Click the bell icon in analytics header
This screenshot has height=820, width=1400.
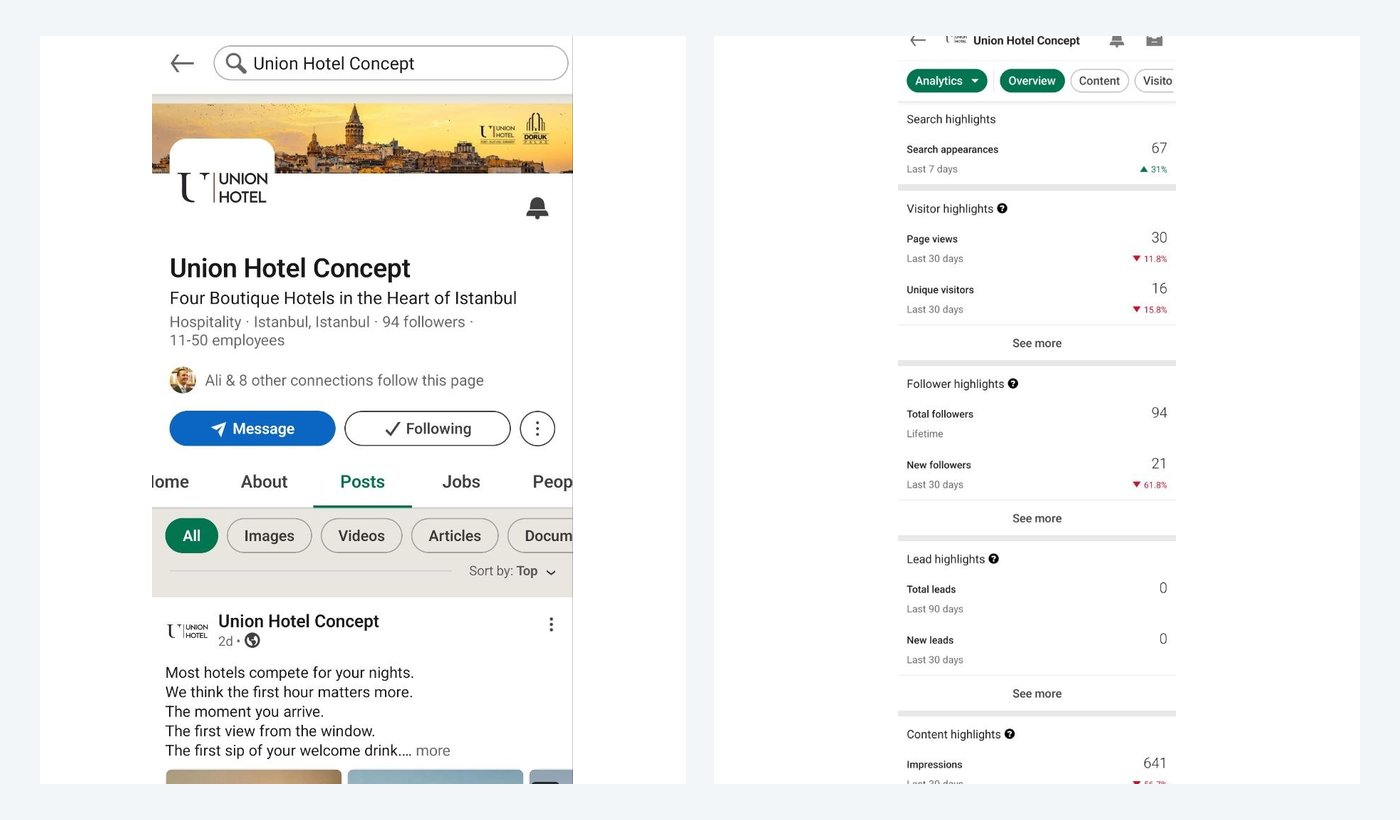[x=1117, y=41]
